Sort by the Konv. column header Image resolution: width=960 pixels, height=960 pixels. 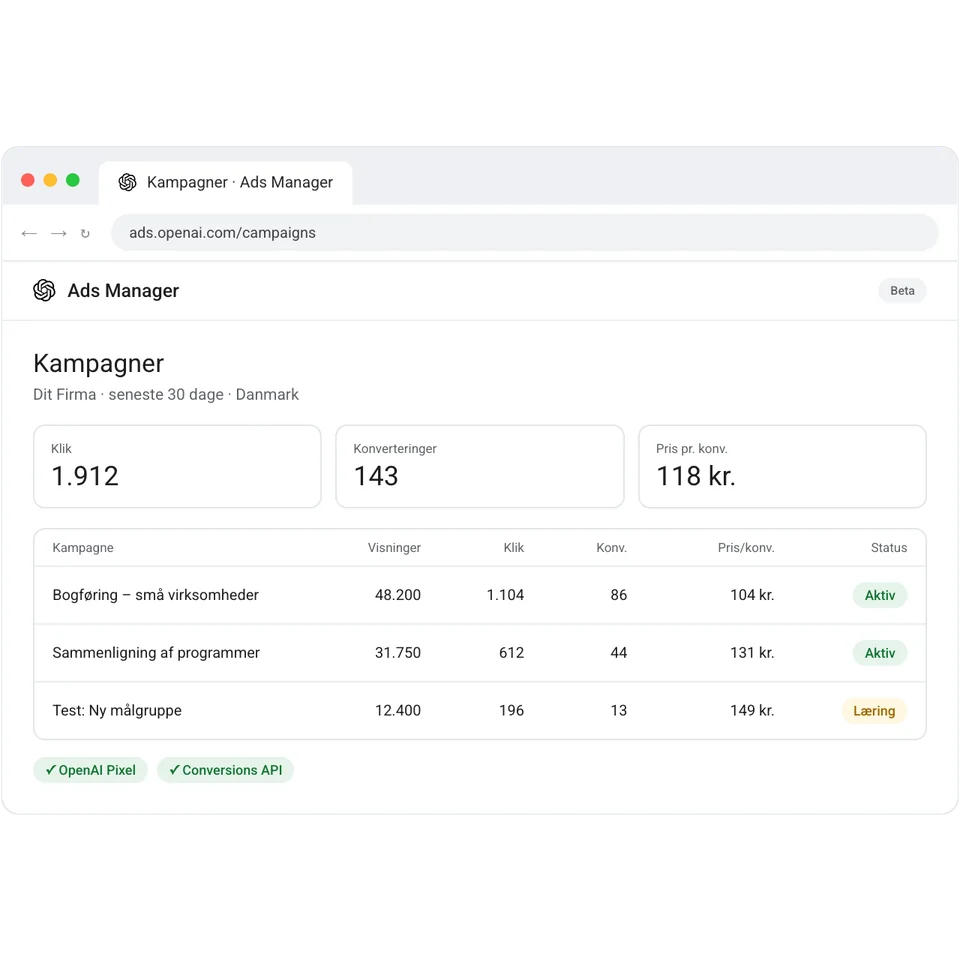click(611, 548)
